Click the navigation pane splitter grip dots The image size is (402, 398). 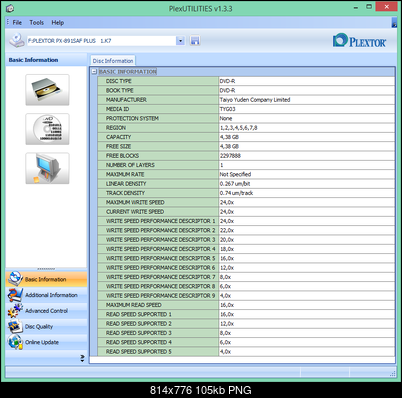(46, 269)
